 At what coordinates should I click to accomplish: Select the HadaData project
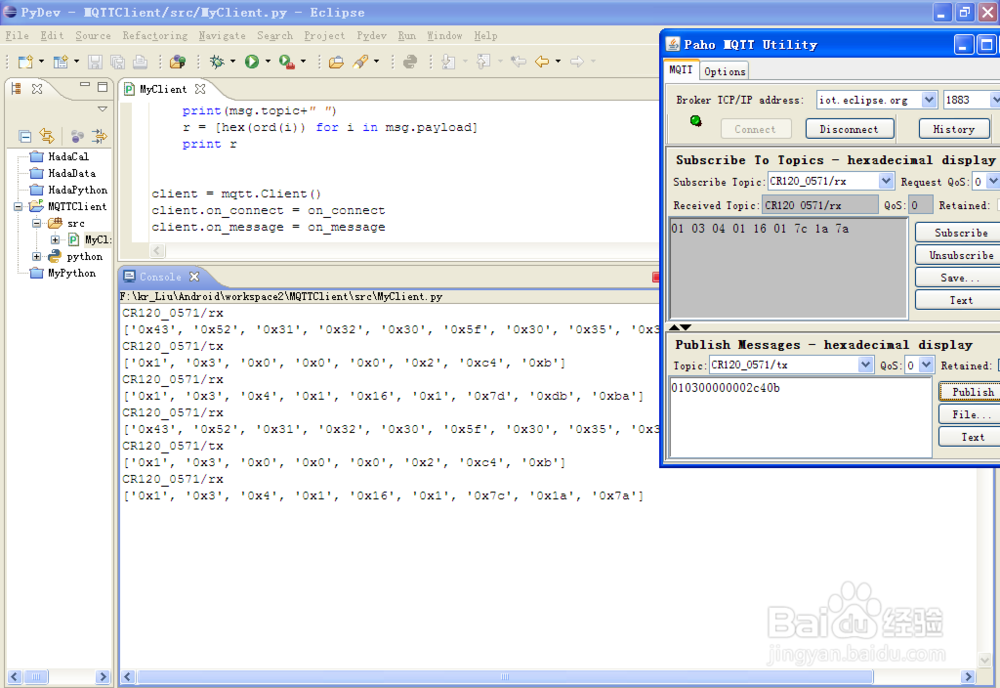click(x=64, y=173)
